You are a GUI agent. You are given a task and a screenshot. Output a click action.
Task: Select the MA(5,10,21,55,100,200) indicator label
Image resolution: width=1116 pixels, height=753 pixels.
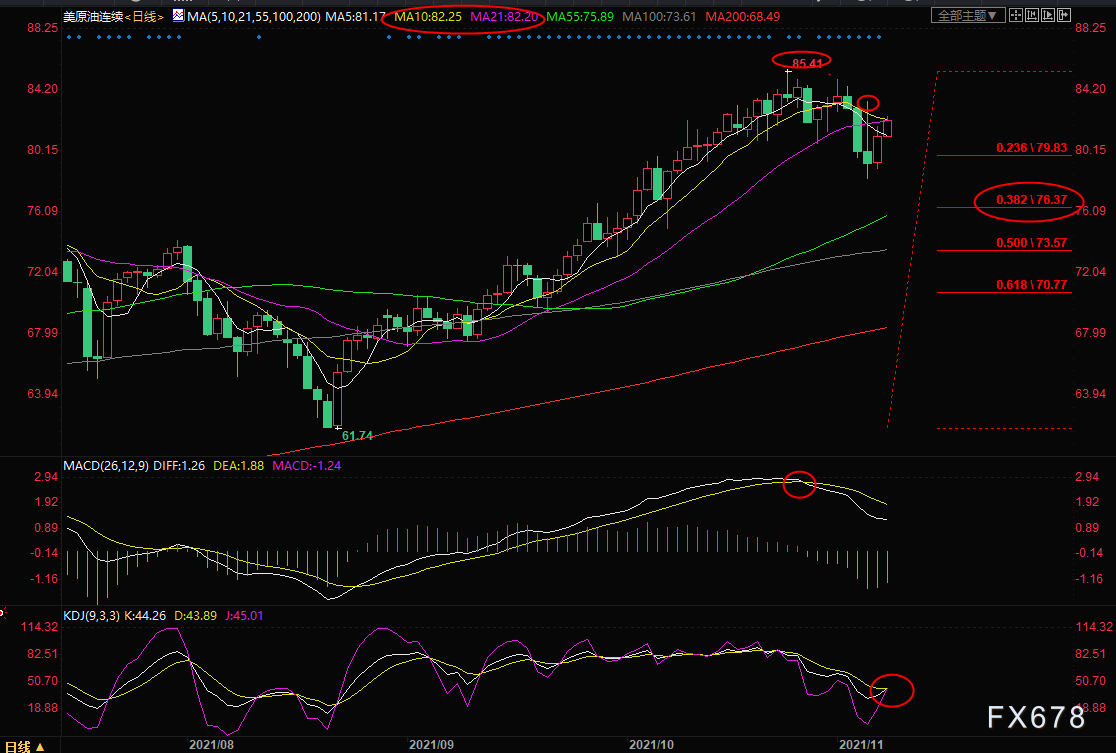coord(254,16)
